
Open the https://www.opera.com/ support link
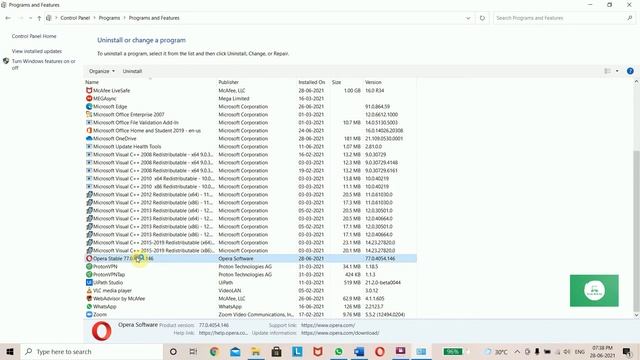pos(328,325)
